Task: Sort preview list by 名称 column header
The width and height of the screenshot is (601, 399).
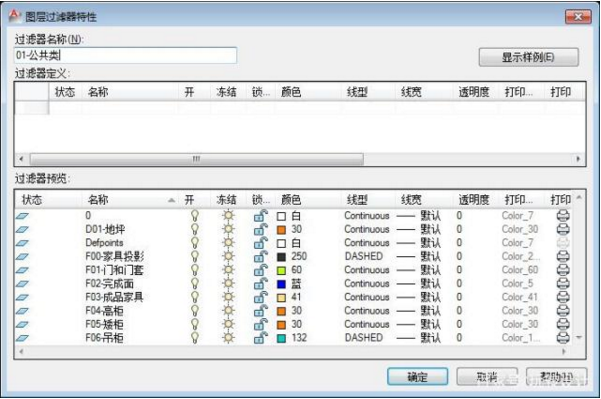Action: (x=130, y=200)
